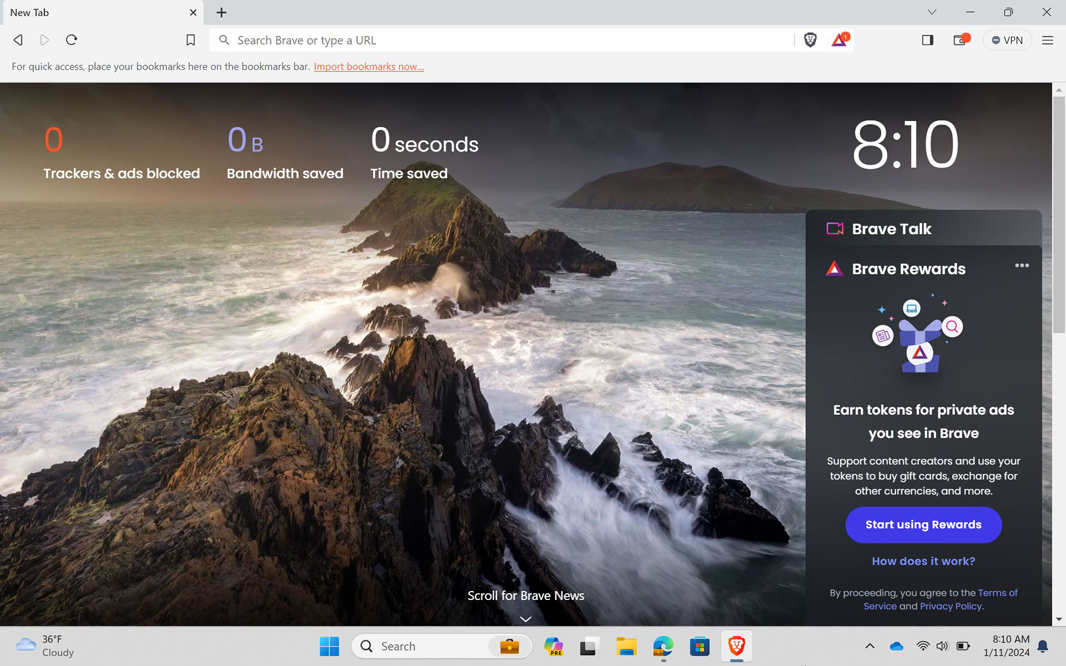Open File Explorer from the taskbar

pos(626,647)
